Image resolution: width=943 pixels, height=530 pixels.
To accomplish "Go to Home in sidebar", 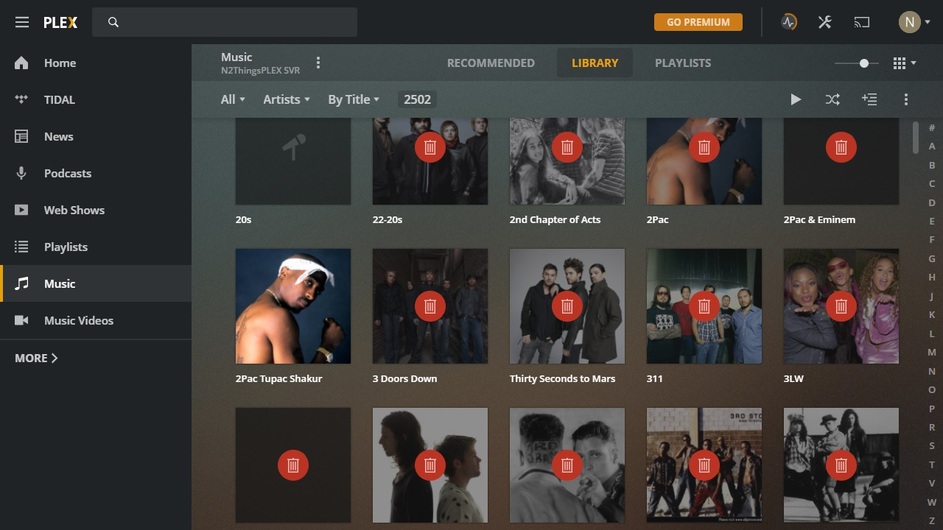I will [96, 63].
